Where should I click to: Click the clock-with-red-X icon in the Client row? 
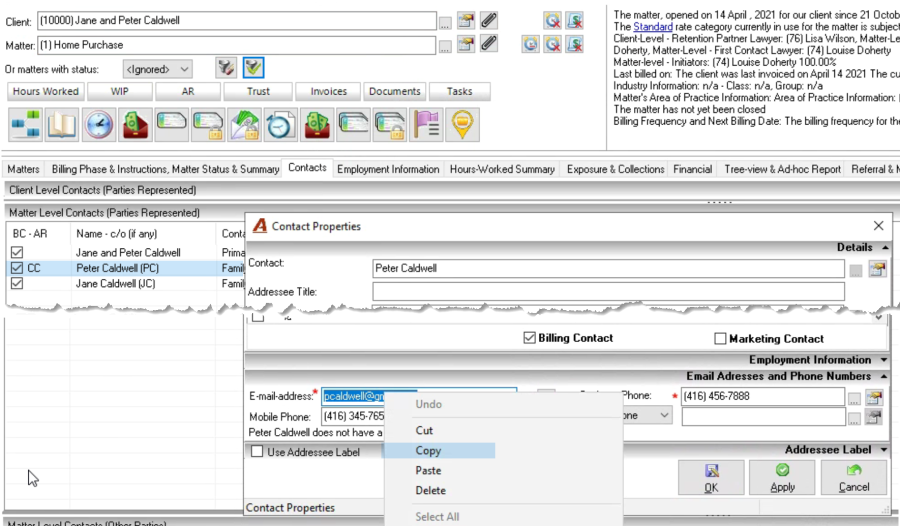pyautogui.click(x=552, y=21)
